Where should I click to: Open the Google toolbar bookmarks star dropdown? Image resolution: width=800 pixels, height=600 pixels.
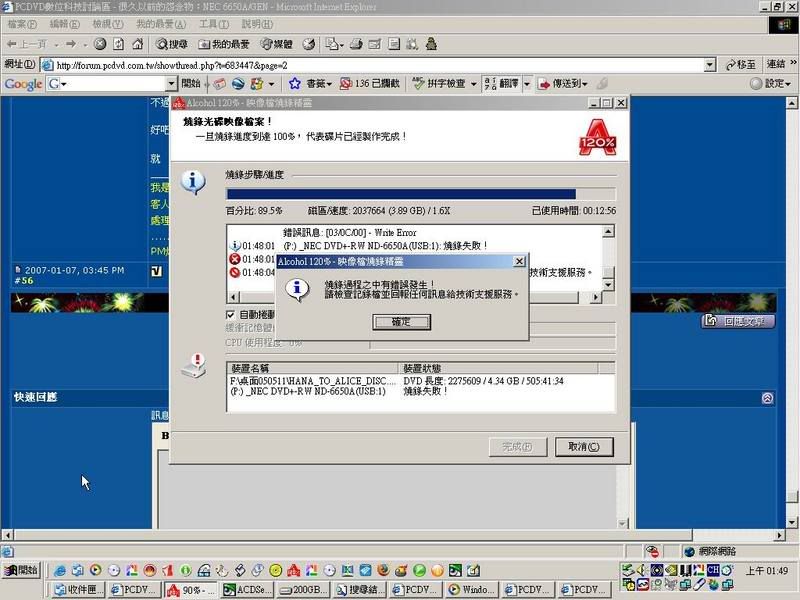click(310, 84)
